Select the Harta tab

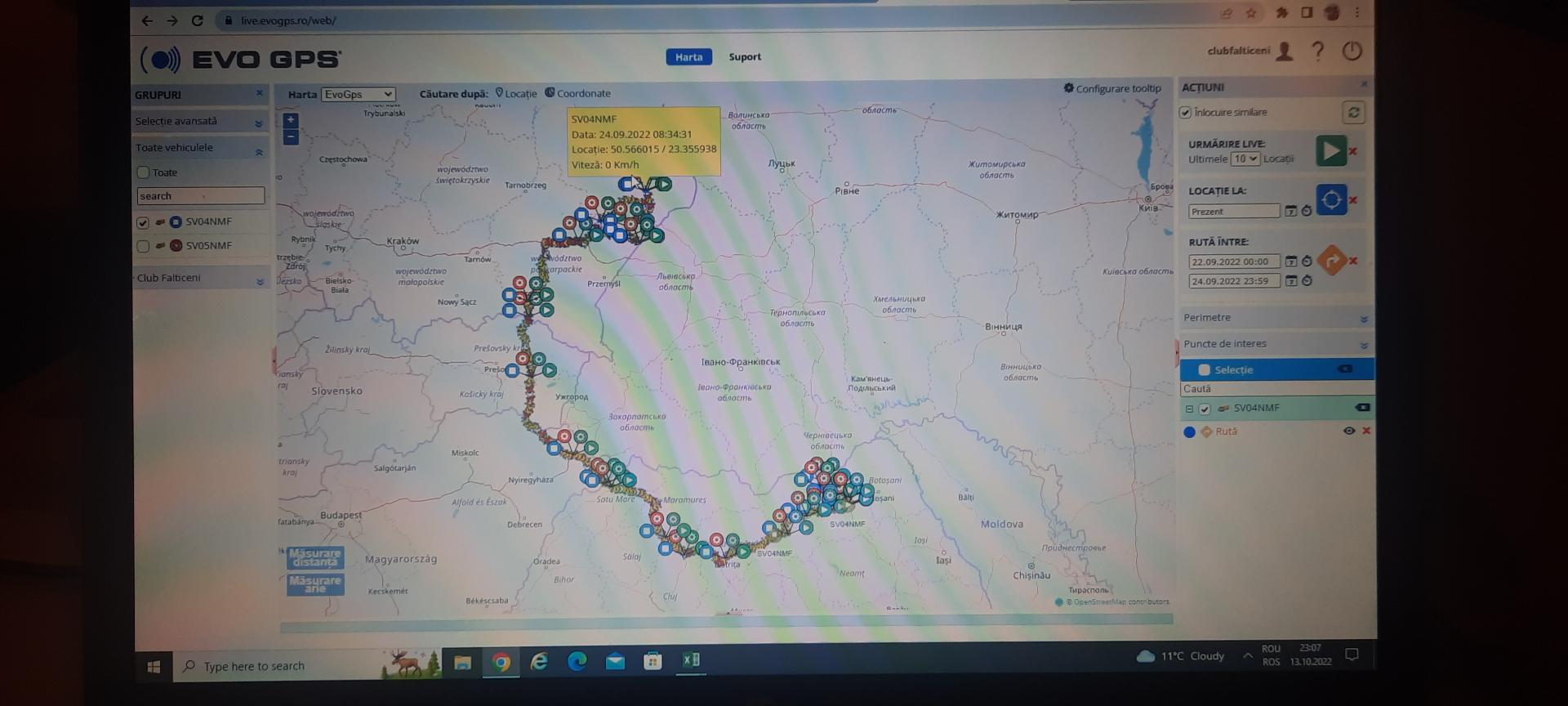(688, 57)
